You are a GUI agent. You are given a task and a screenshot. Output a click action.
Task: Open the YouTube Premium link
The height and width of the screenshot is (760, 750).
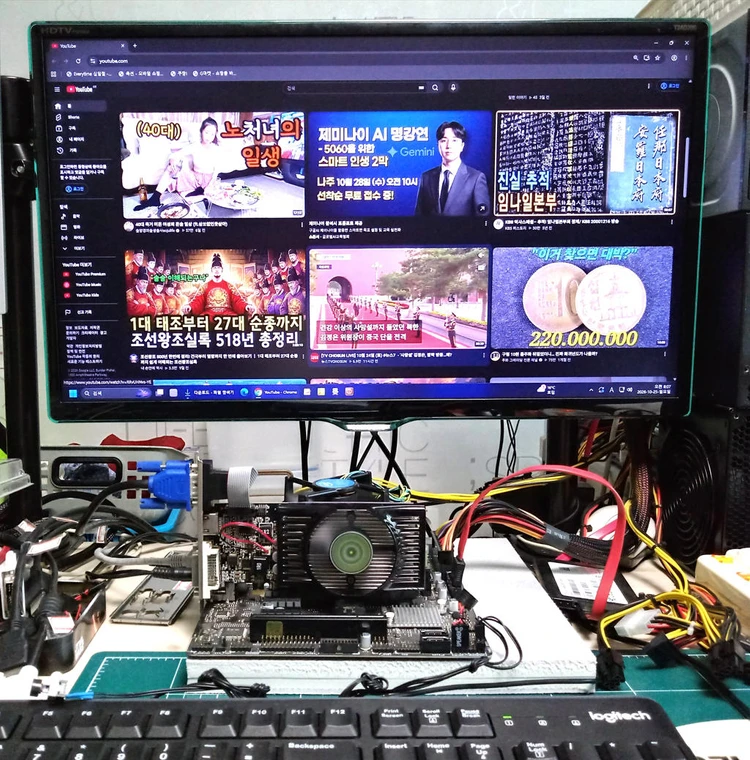tap(85, 274)
